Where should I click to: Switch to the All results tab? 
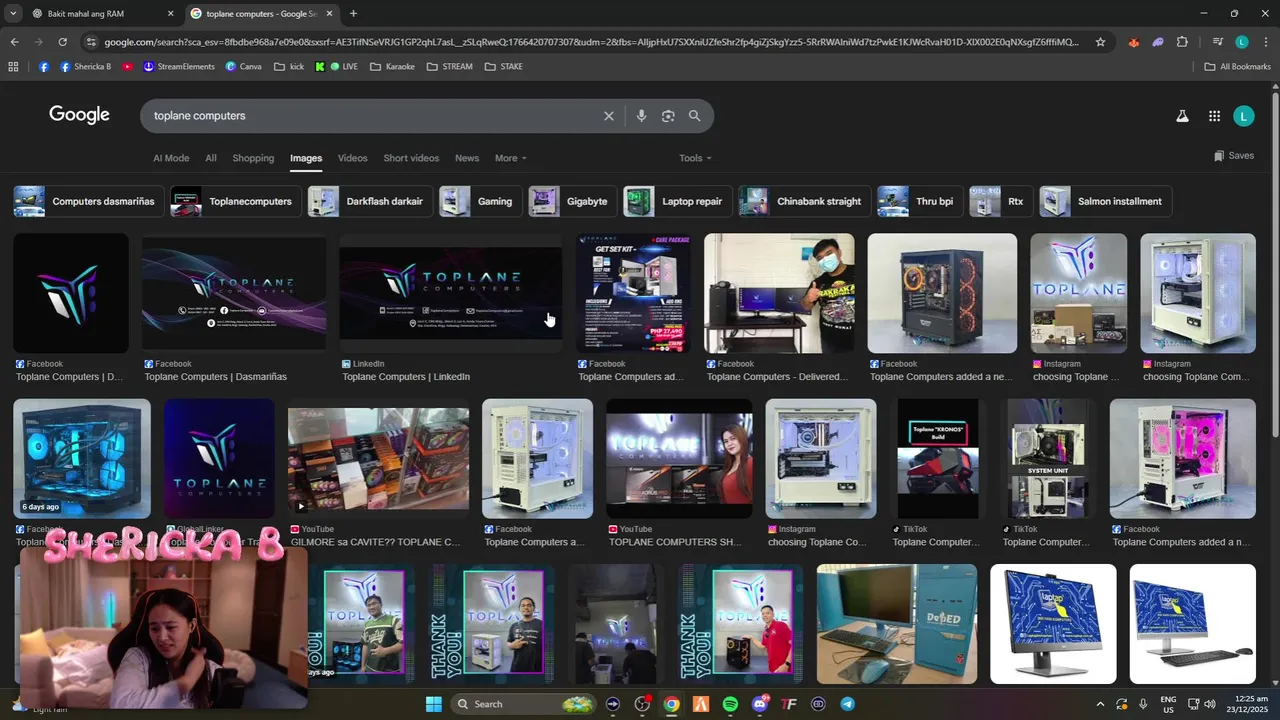[211, 158]
